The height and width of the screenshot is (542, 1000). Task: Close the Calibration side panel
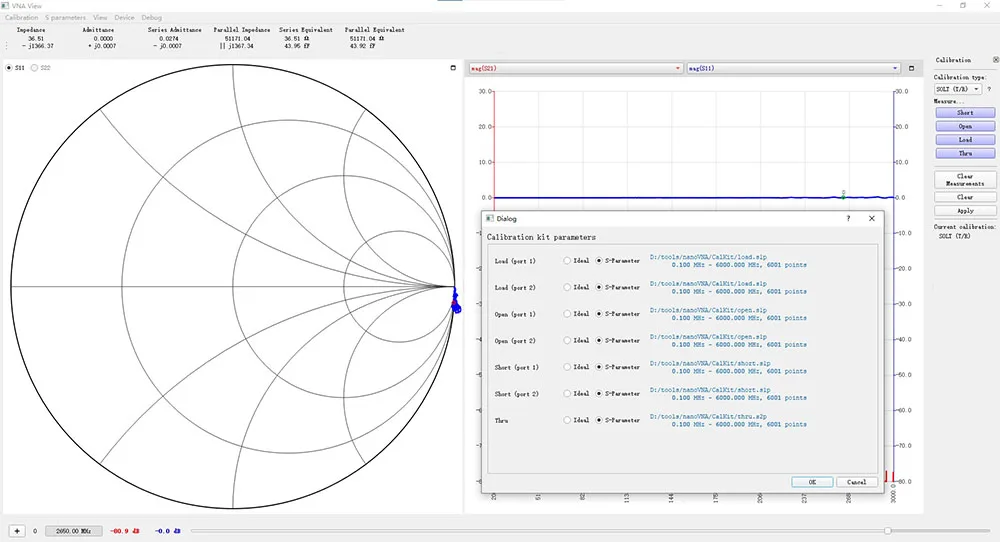pyautogui.click(x=996, y=60)
